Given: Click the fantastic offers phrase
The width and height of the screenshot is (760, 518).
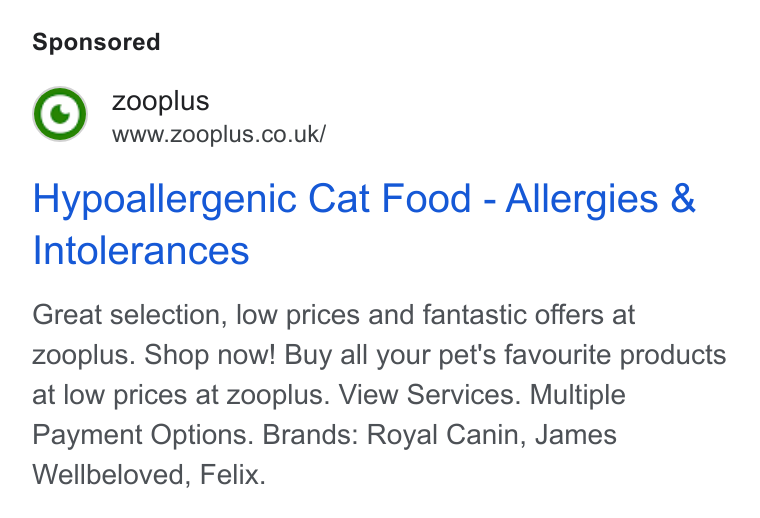Looking at the screenshot, I should (512, 315).
